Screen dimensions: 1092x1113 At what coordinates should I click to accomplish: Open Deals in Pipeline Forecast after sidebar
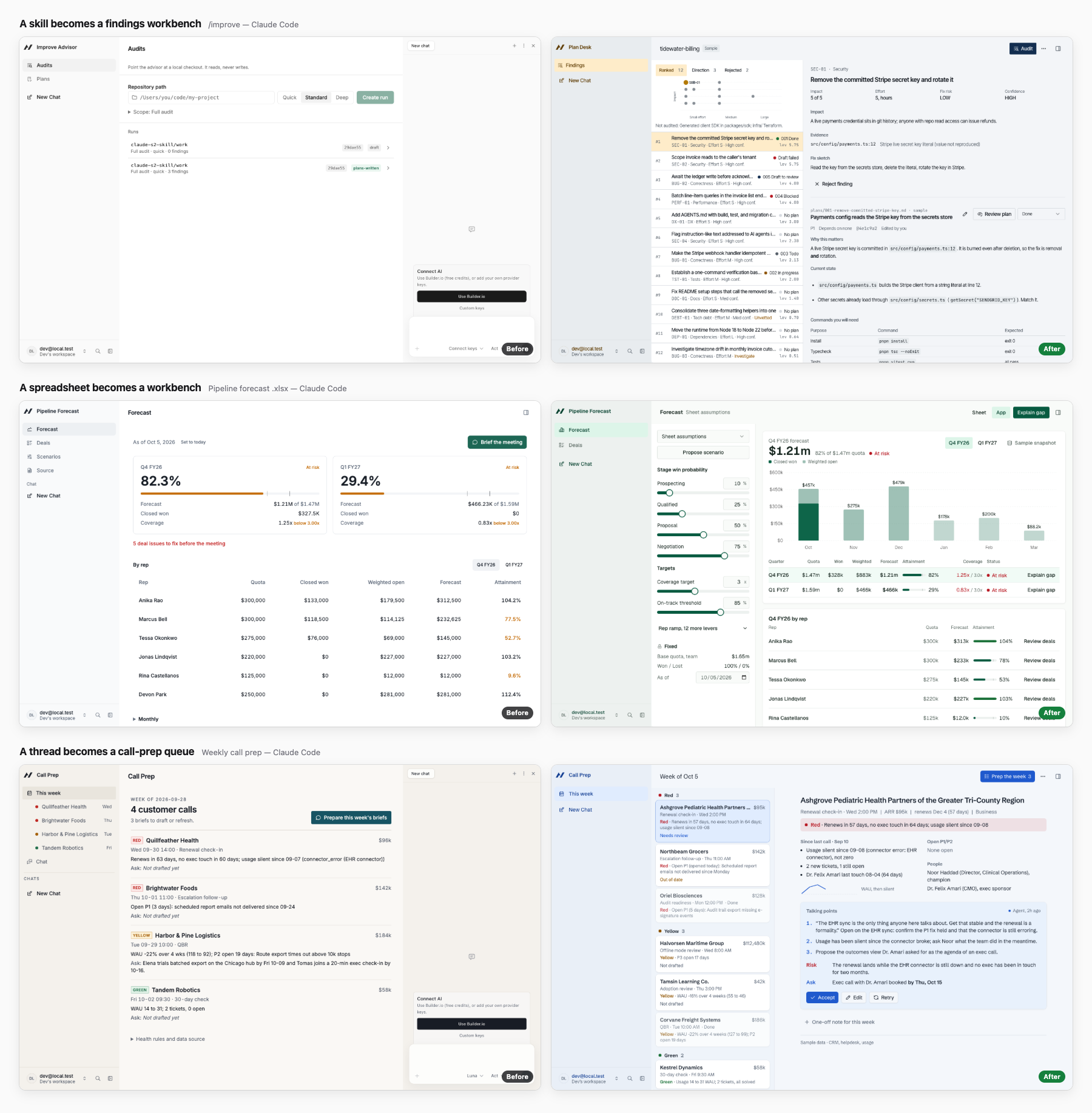coord(601,445)
